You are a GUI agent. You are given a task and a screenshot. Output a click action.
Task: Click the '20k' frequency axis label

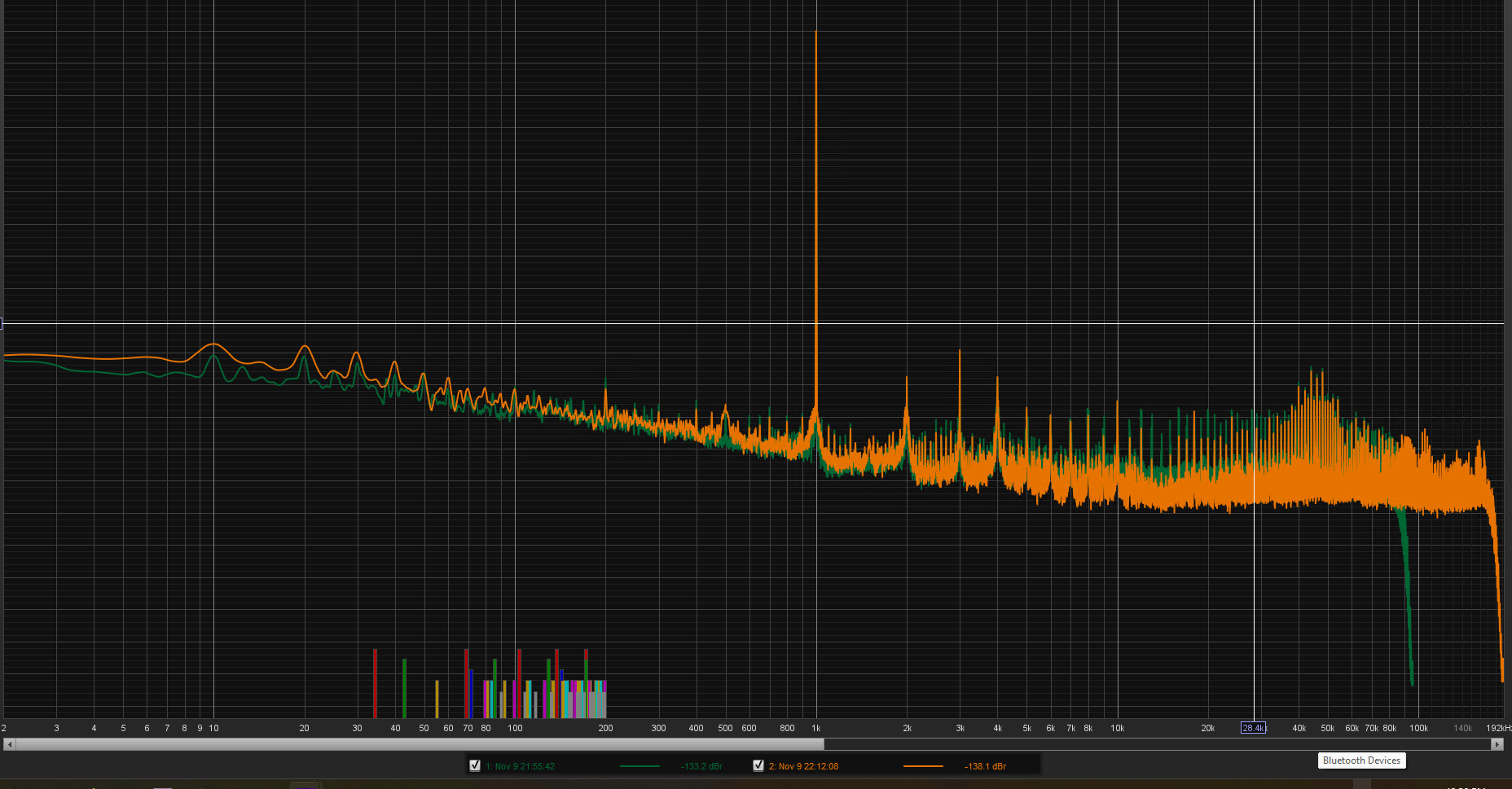click(1208, 728)
